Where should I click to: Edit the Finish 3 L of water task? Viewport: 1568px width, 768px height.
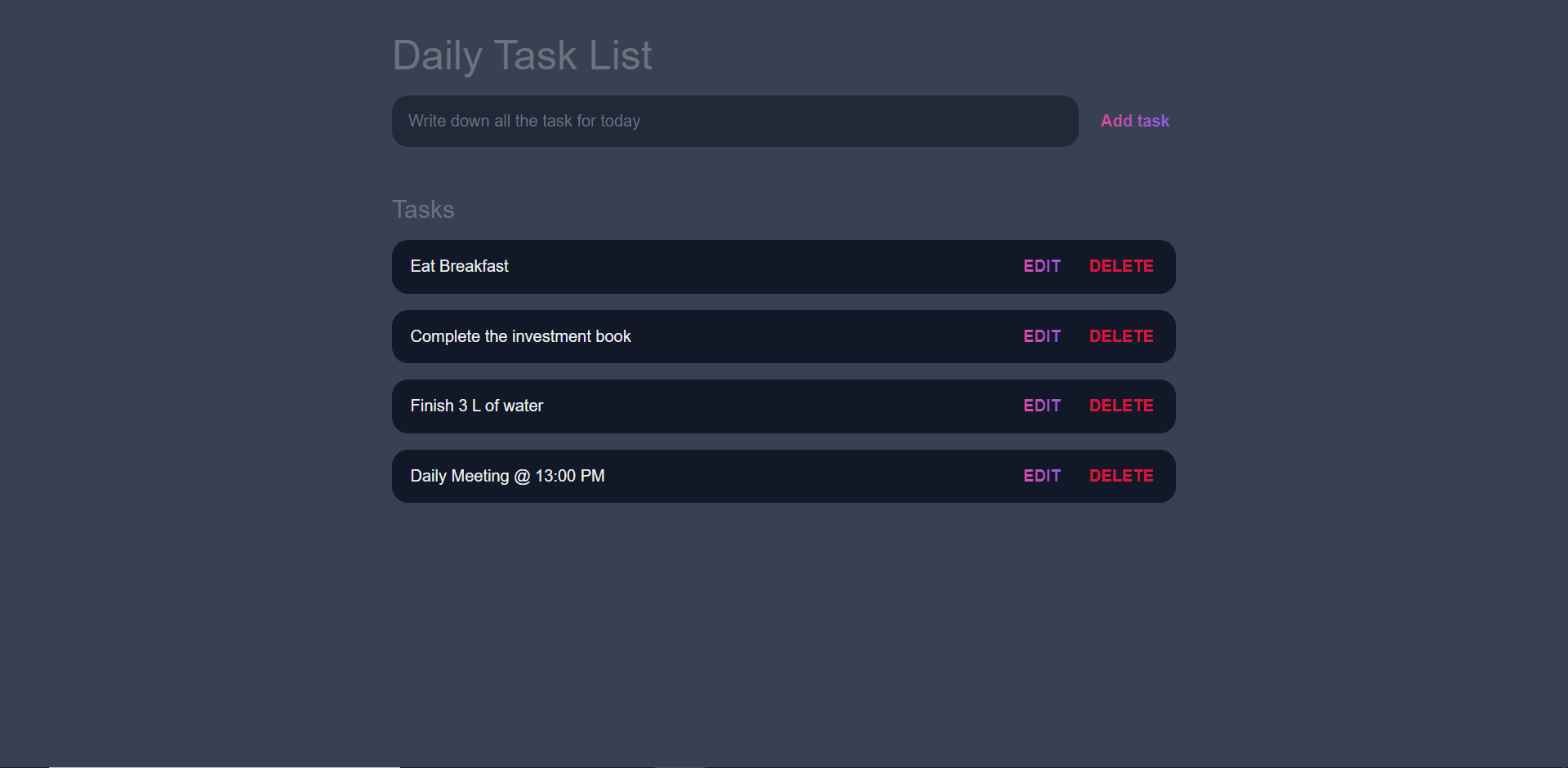point(1041,406)
